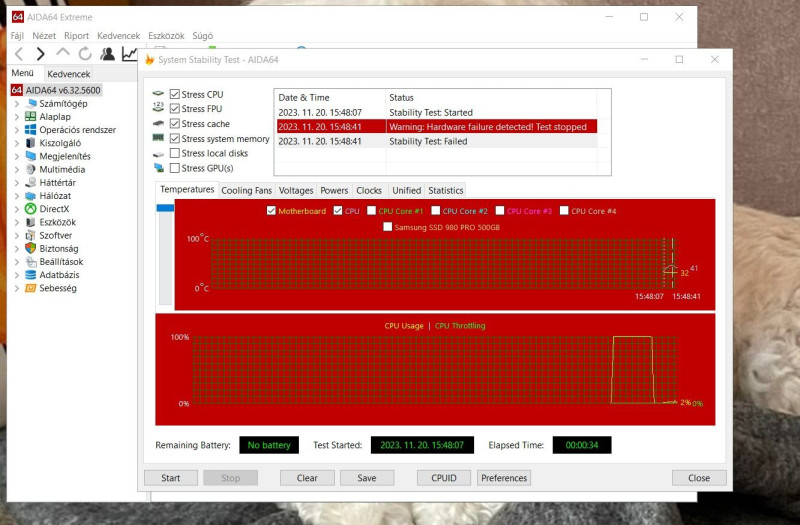Enable the CPU Core #1 graph checkbox
The height and width of the screenshot is (525, 800).
[x=371, y=211]
